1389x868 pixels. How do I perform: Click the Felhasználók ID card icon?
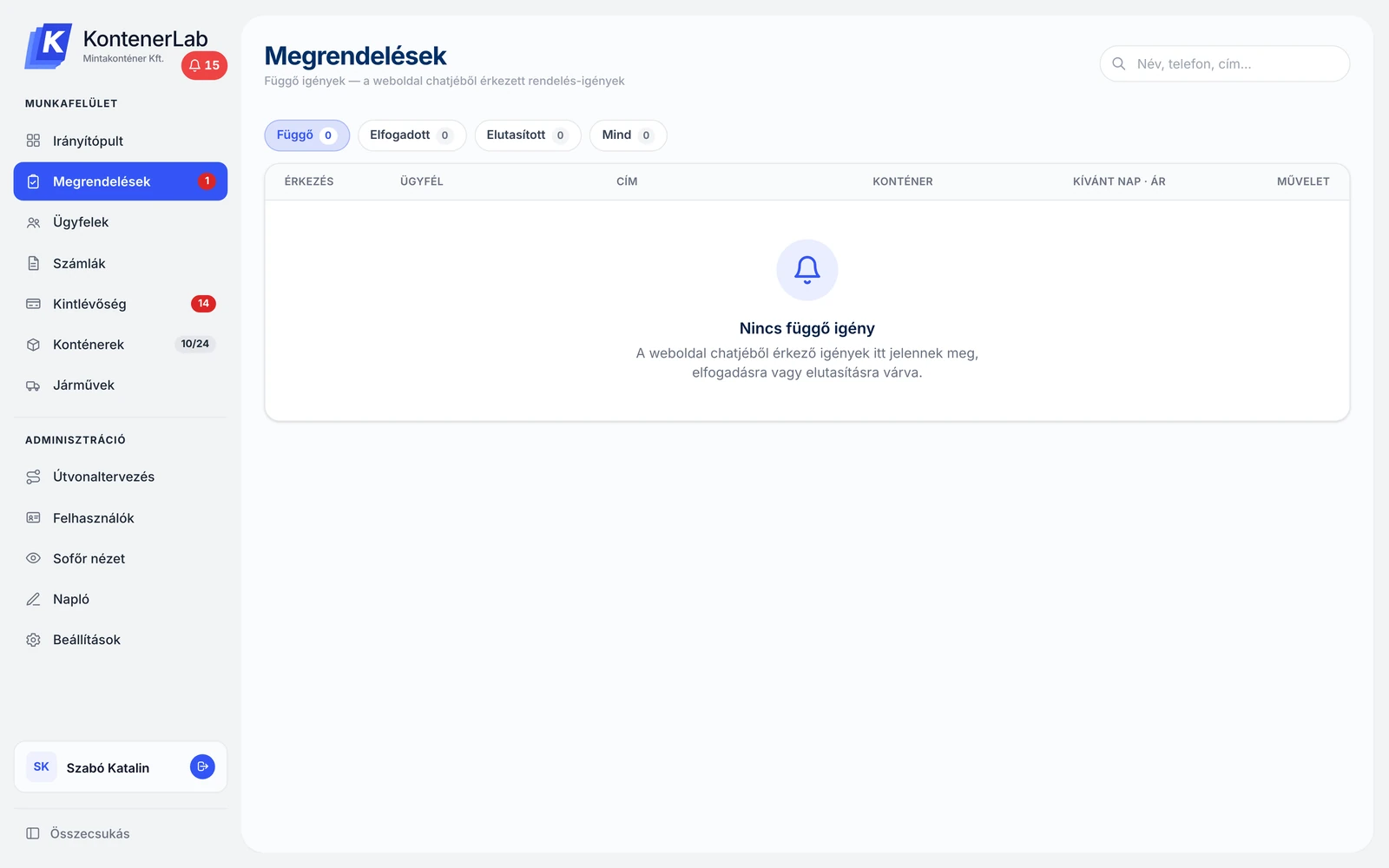pos(33,518)
